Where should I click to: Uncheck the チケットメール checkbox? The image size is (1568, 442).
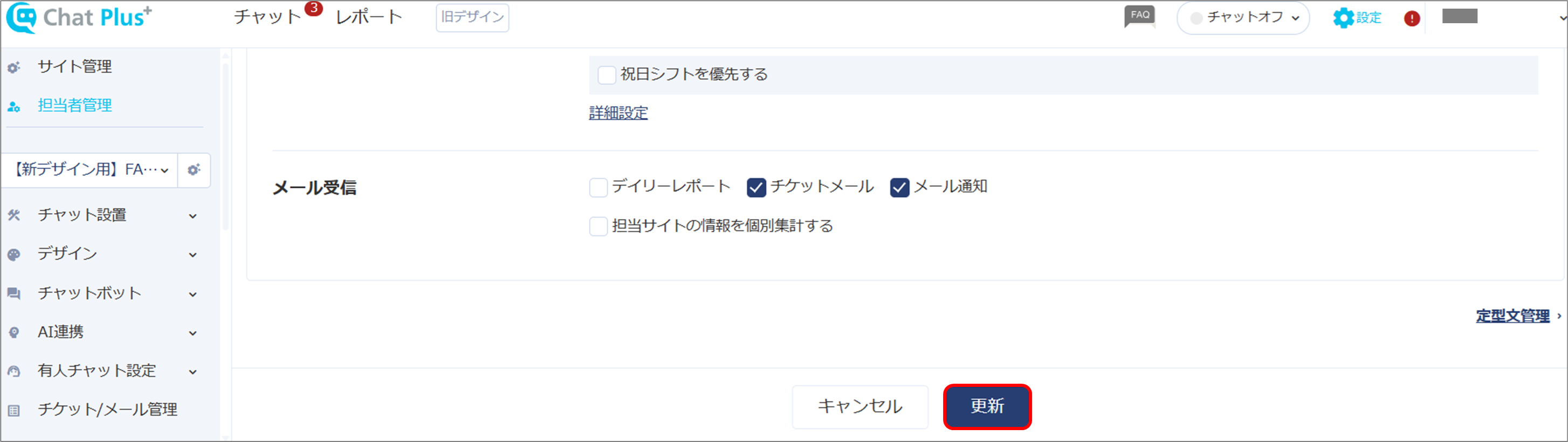point(756,187)
